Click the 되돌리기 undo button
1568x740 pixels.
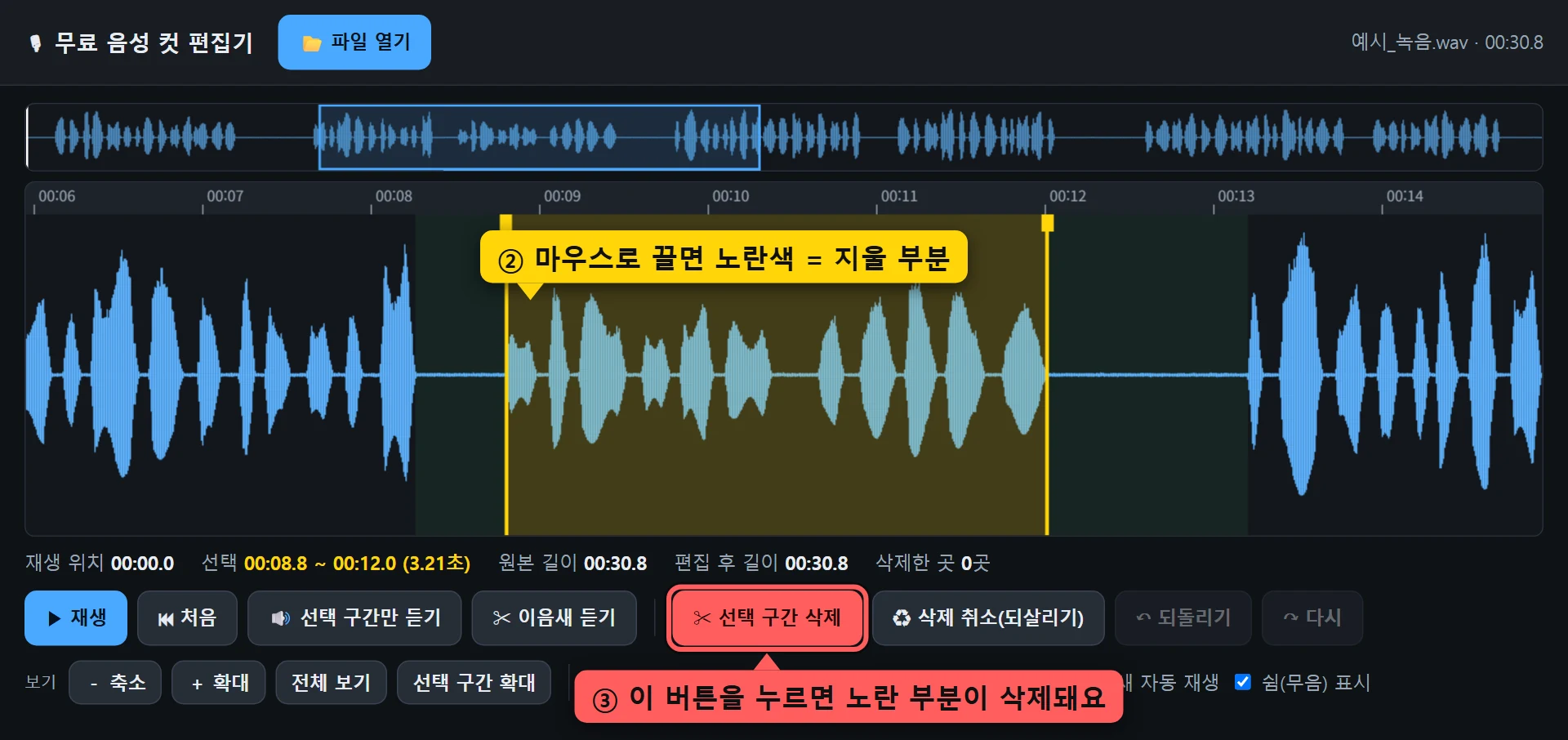(1183, 617)
